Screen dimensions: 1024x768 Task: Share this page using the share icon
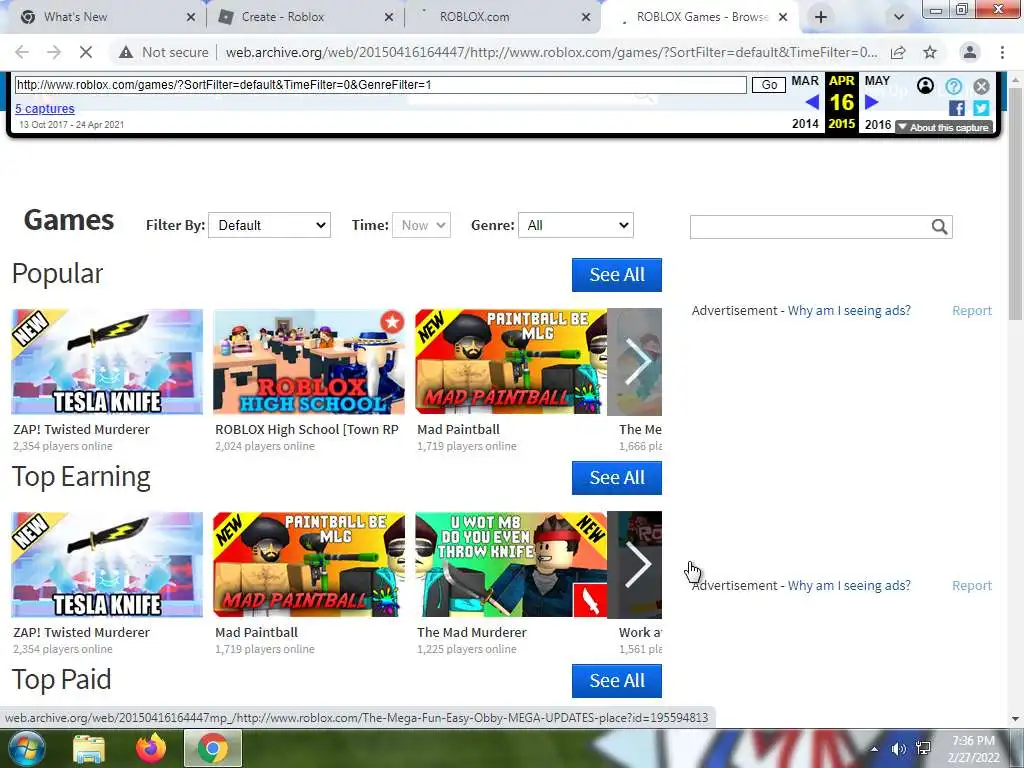click(898, 52)
